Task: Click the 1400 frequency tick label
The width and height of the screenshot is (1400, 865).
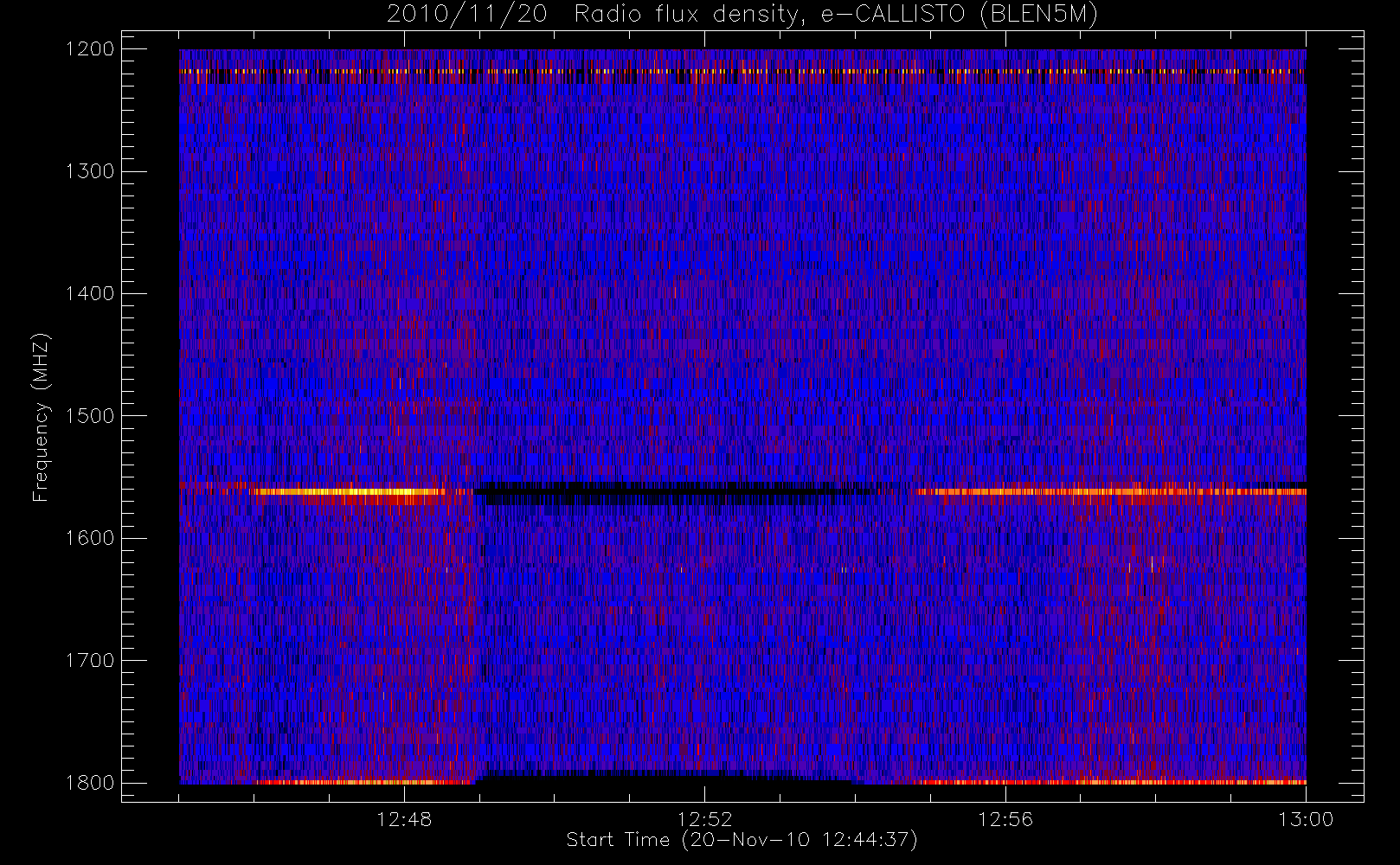Action: (x=90, y=294)
